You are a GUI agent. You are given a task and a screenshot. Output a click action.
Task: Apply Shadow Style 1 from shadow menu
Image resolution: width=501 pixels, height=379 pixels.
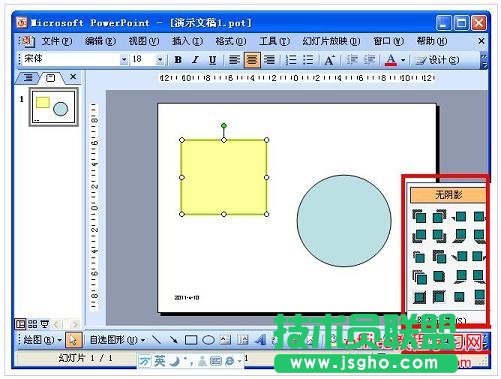click(x=419, y=217)
